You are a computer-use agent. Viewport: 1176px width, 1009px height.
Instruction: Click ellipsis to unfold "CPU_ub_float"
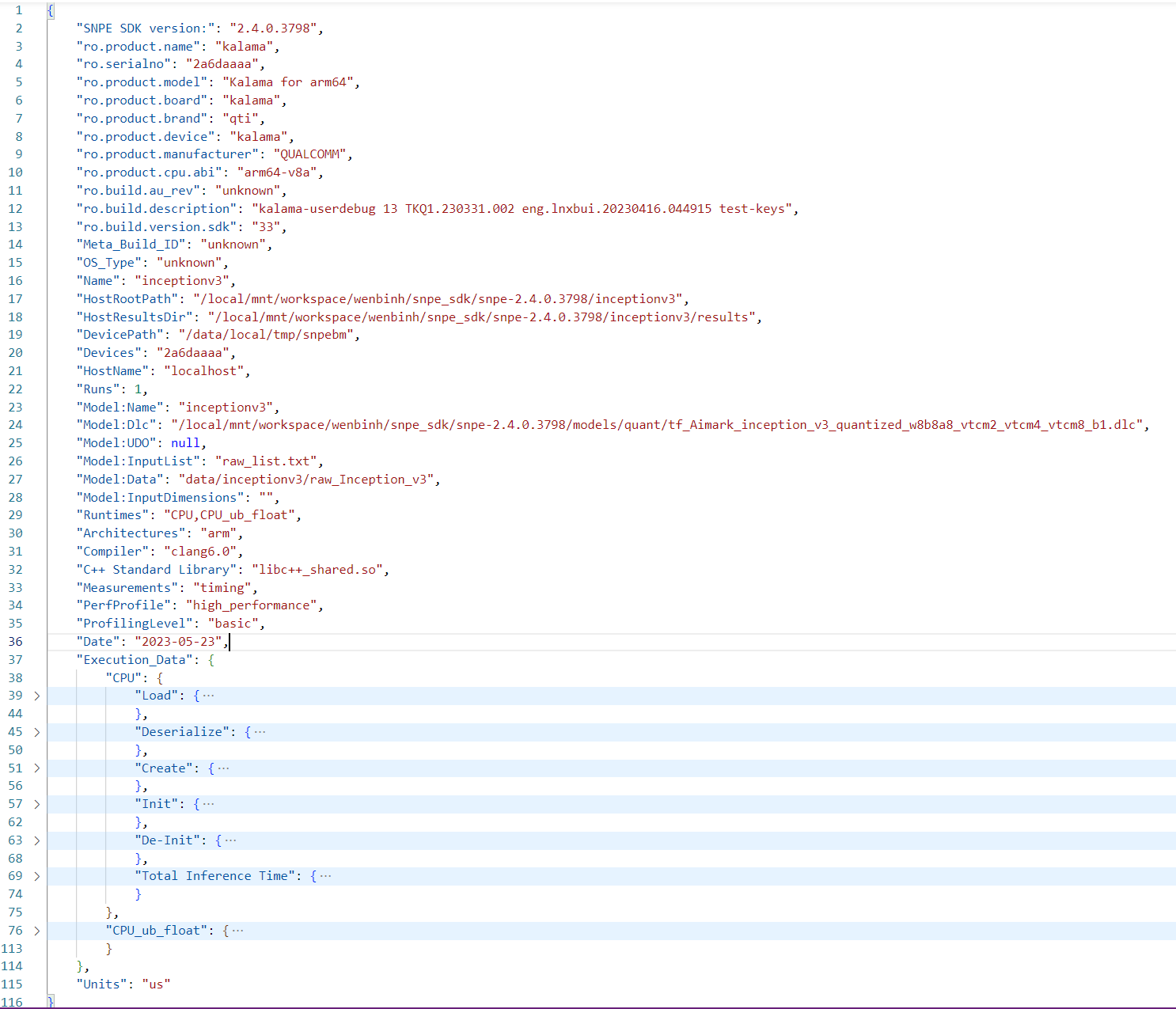(238, 930)
